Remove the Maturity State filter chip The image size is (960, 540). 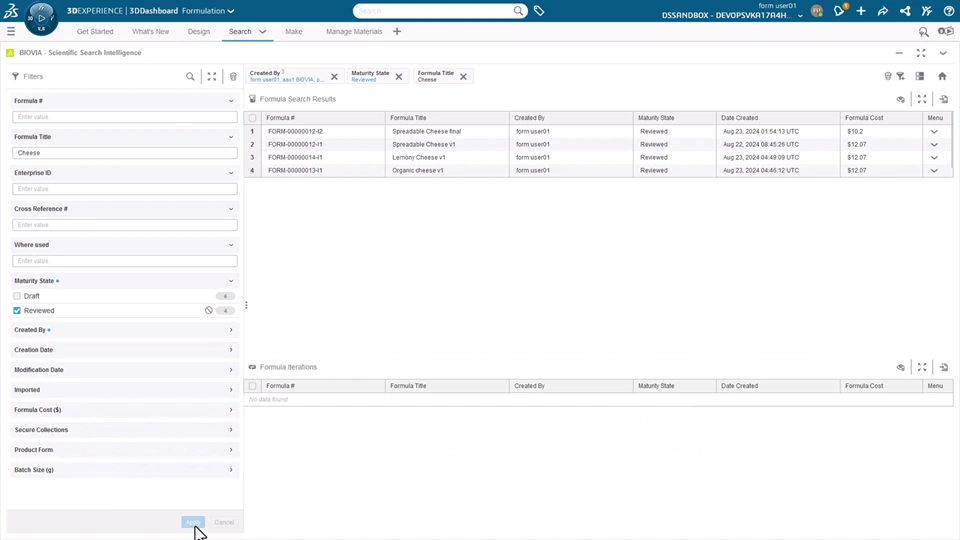399,77
